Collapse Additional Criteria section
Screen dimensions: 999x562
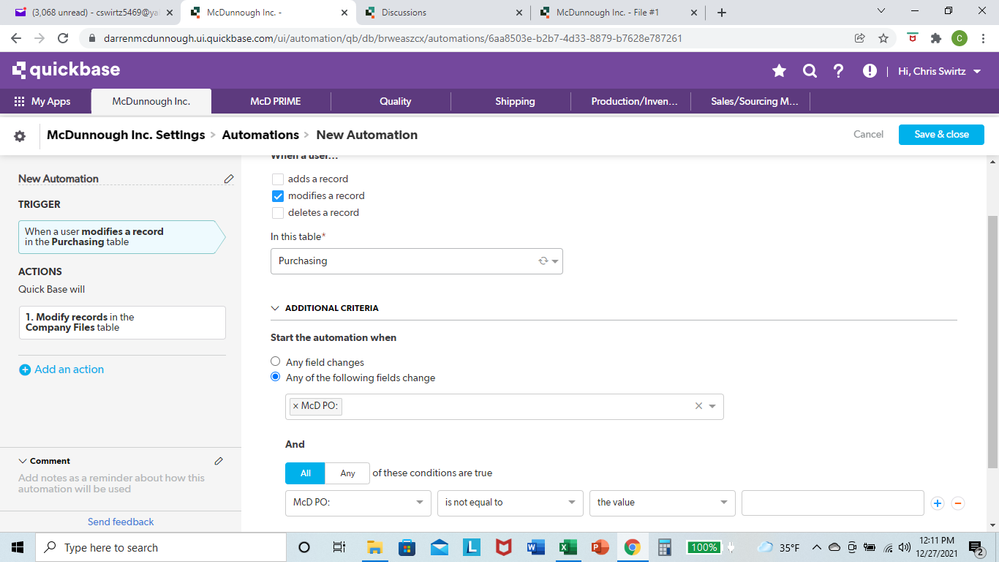click(x=275, y=308)
